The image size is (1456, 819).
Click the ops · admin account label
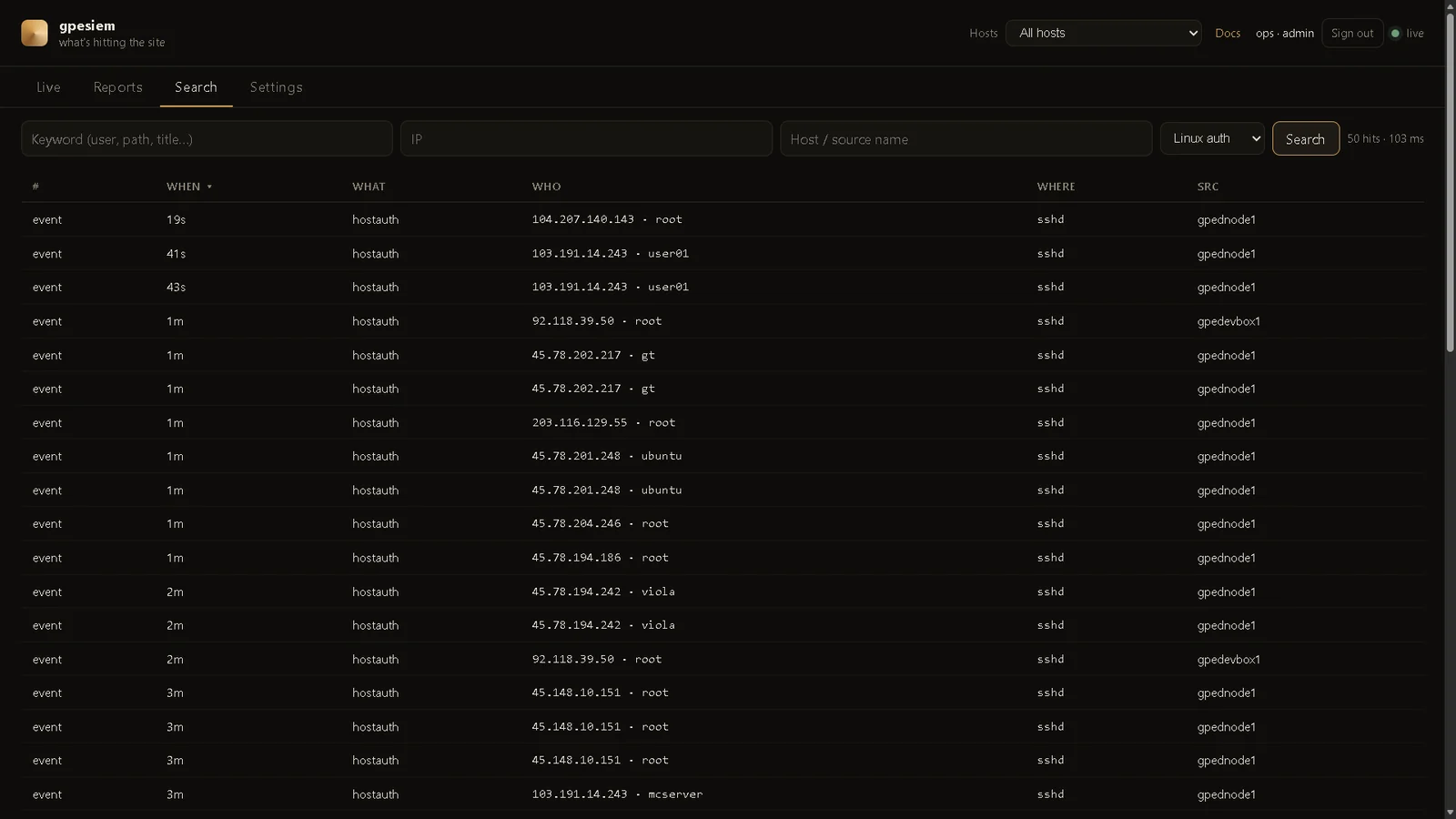[1284, 33]
